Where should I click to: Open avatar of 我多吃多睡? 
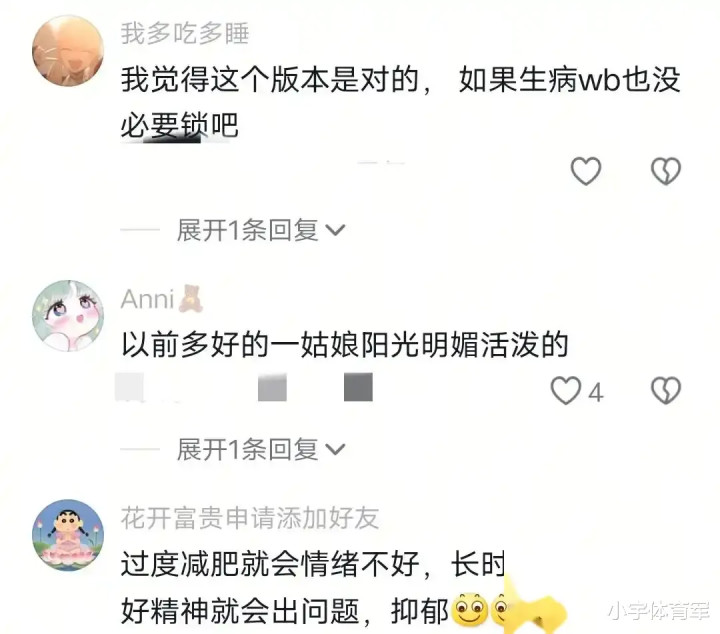click(68, 50)
